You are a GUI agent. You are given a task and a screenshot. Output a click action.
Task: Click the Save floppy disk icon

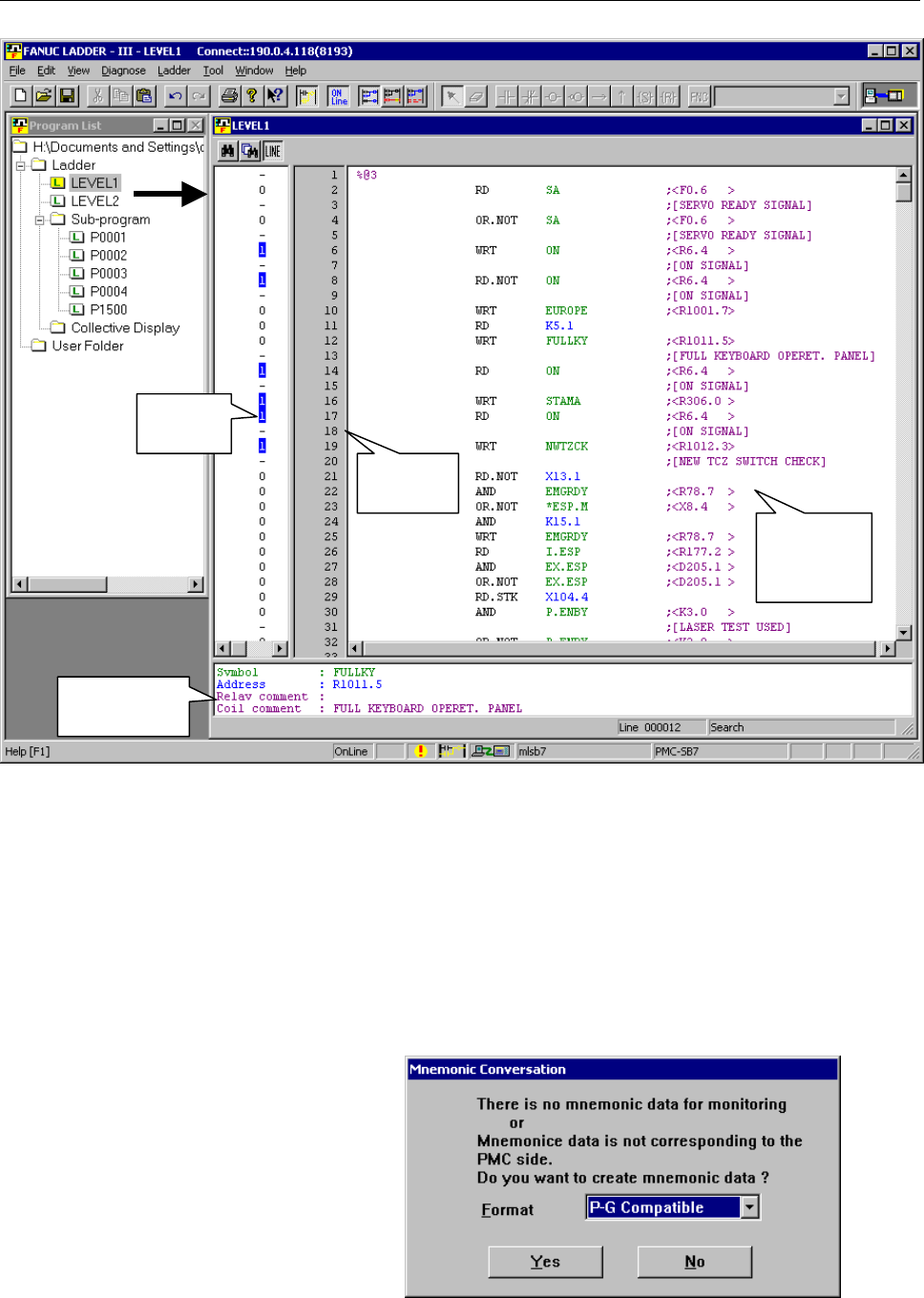pos(67,95)
